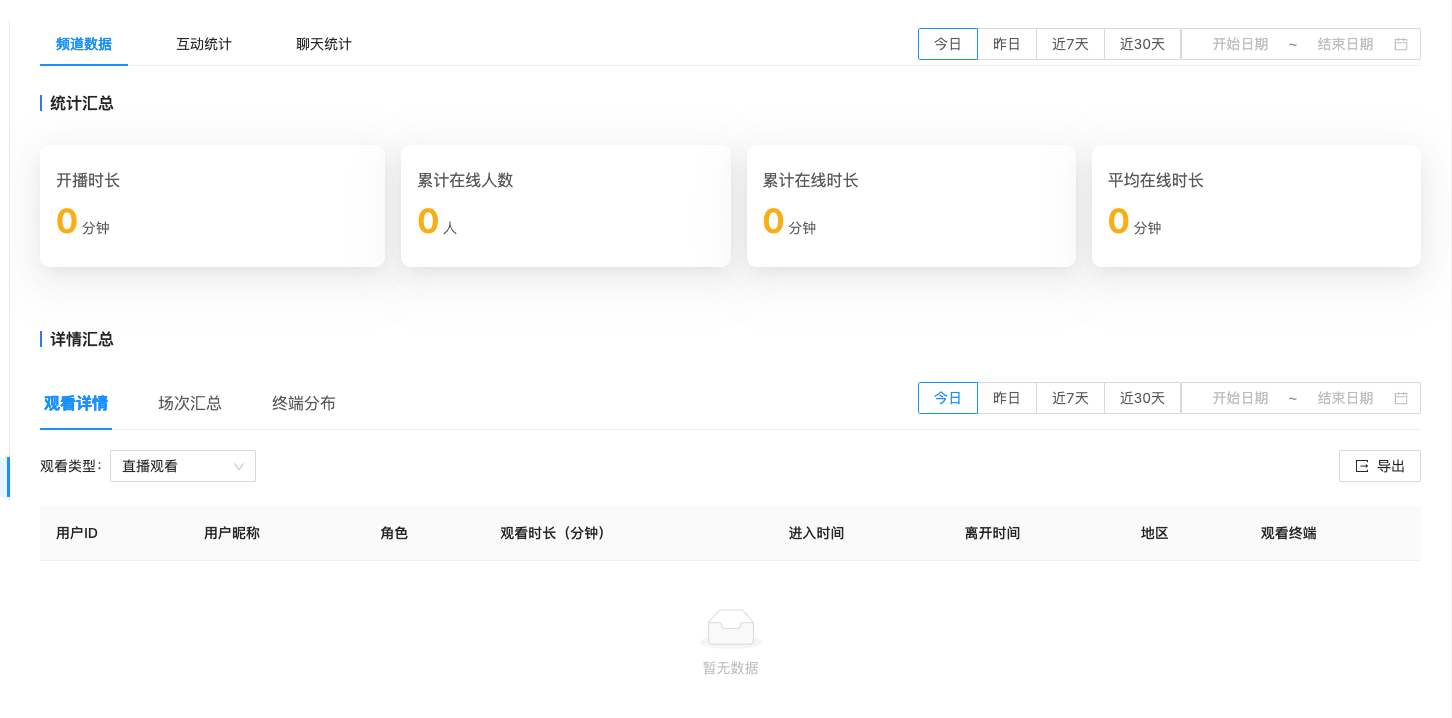Open calendar icon in 统计汇总 date range picker
This screenshot has width=1452, height=718.
tap(1400, 44)
